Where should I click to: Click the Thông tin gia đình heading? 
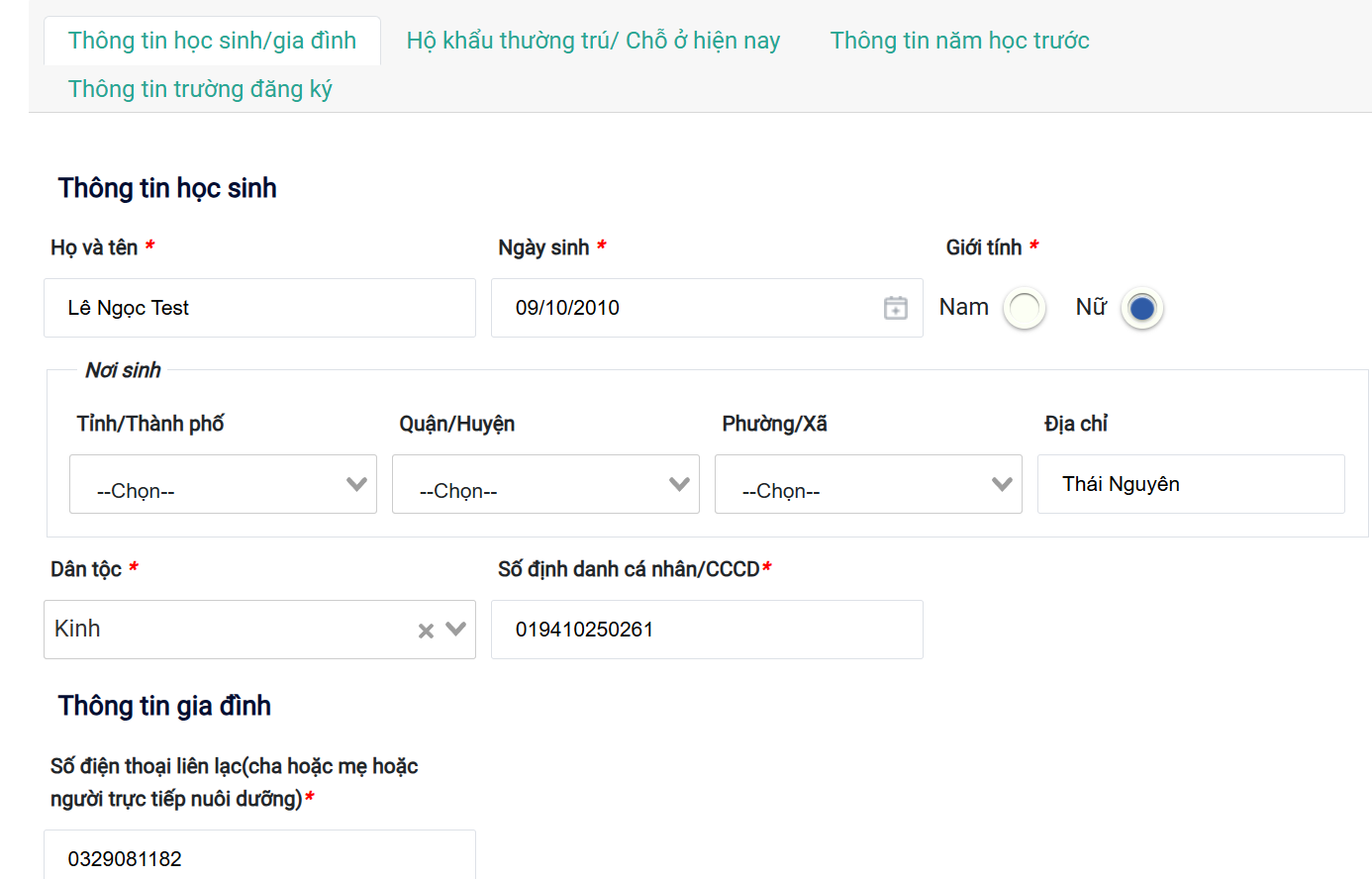click(x=164, y=706)
